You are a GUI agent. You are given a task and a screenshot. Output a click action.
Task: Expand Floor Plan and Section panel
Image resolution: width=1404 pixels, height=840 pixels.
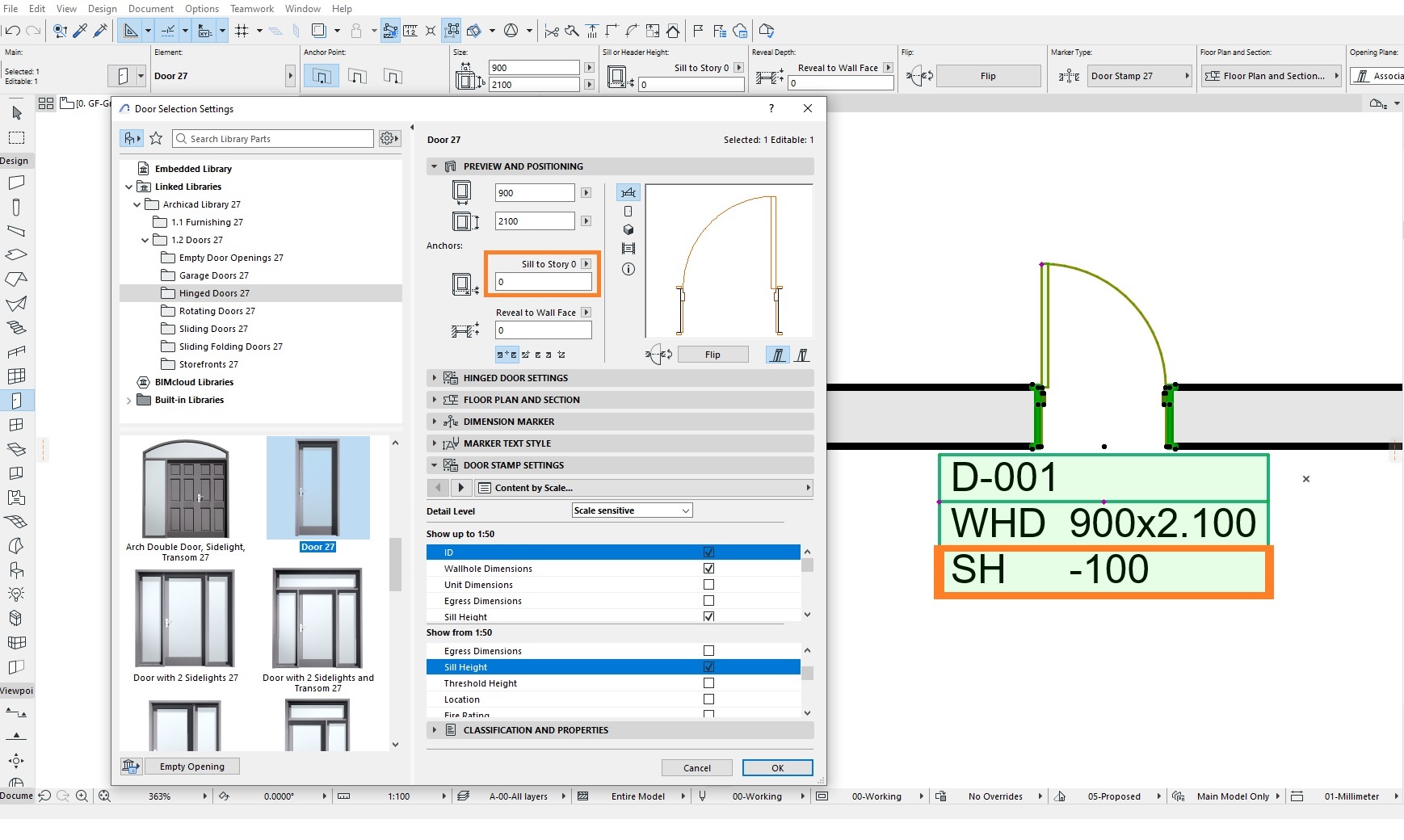point(620,400)
